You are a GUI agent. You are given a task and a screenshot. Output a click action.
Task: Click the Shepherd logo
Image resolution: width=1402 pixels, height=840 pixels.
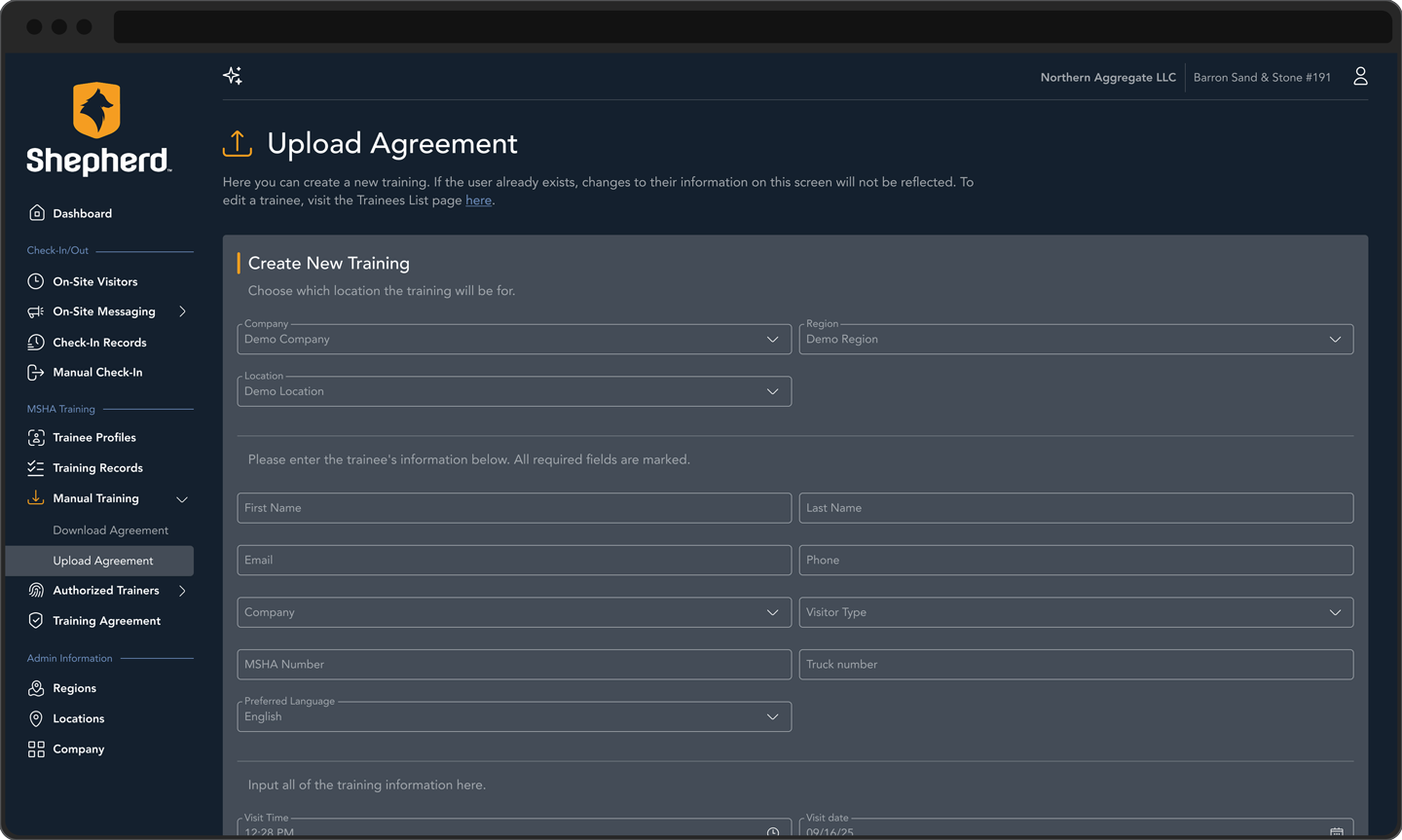pyautogui.click(x=97, y=128)
